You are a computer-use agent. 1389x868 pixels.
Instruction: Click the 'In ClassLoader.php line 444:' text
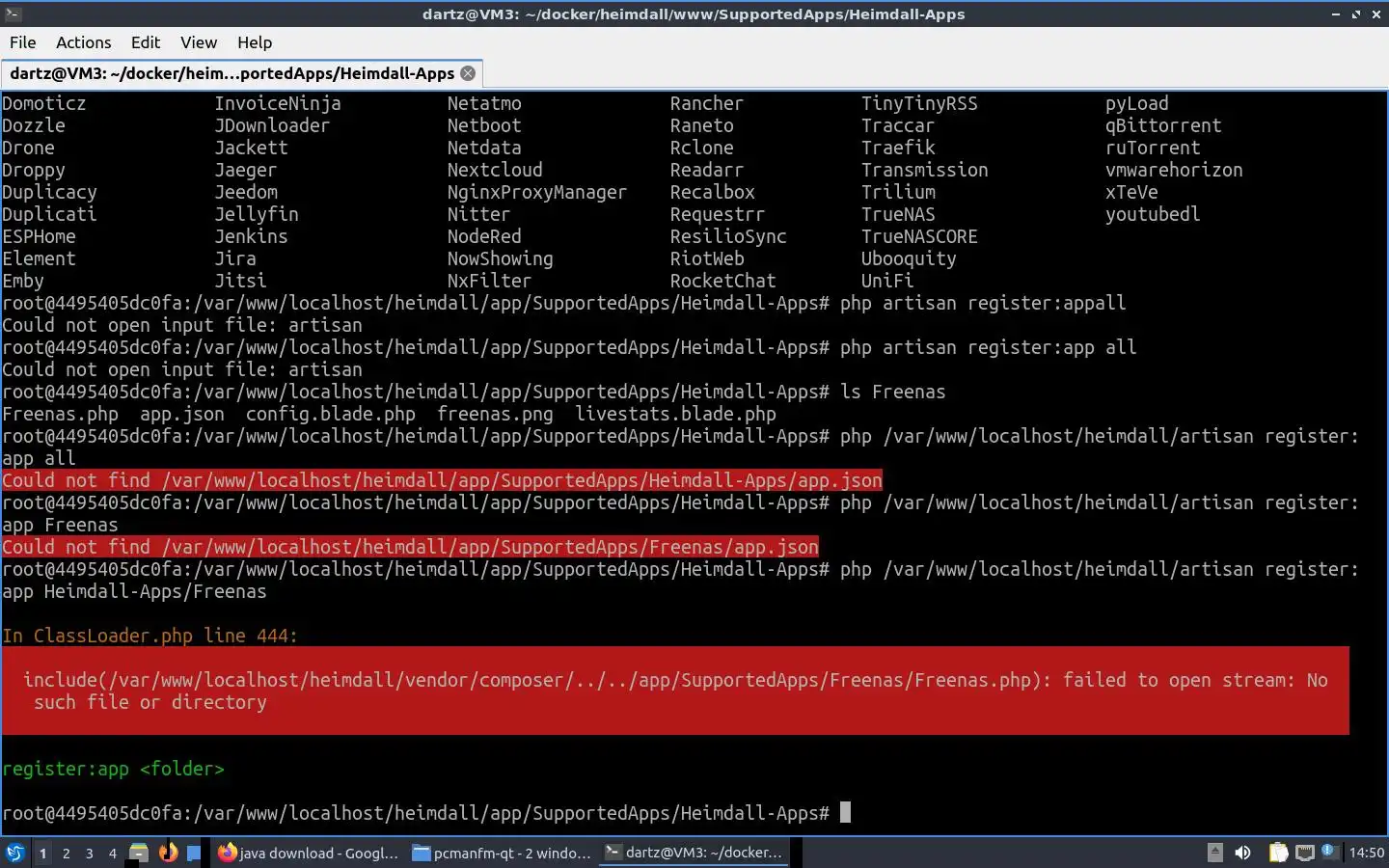(x=150, y=636)
